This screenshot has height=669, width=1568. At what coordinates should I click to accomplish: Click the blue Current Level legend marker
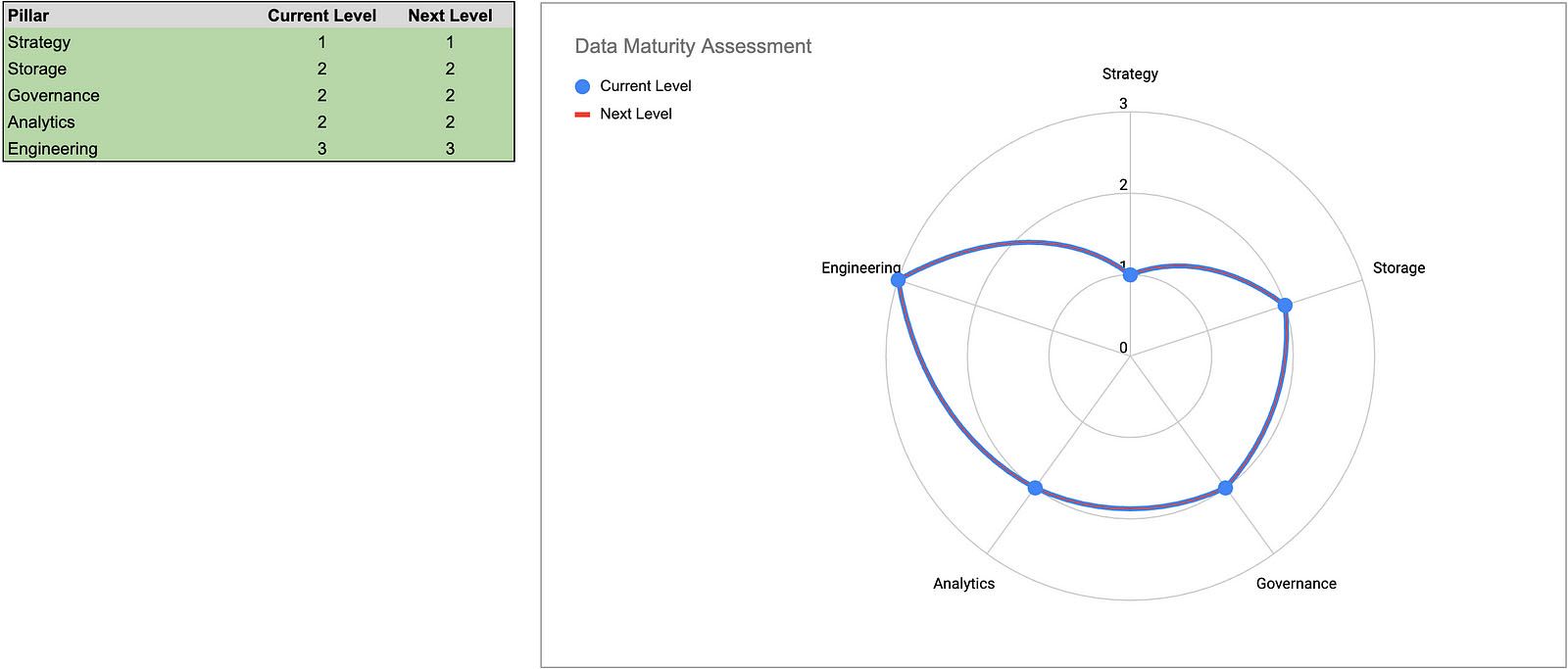tap(582, 86)
